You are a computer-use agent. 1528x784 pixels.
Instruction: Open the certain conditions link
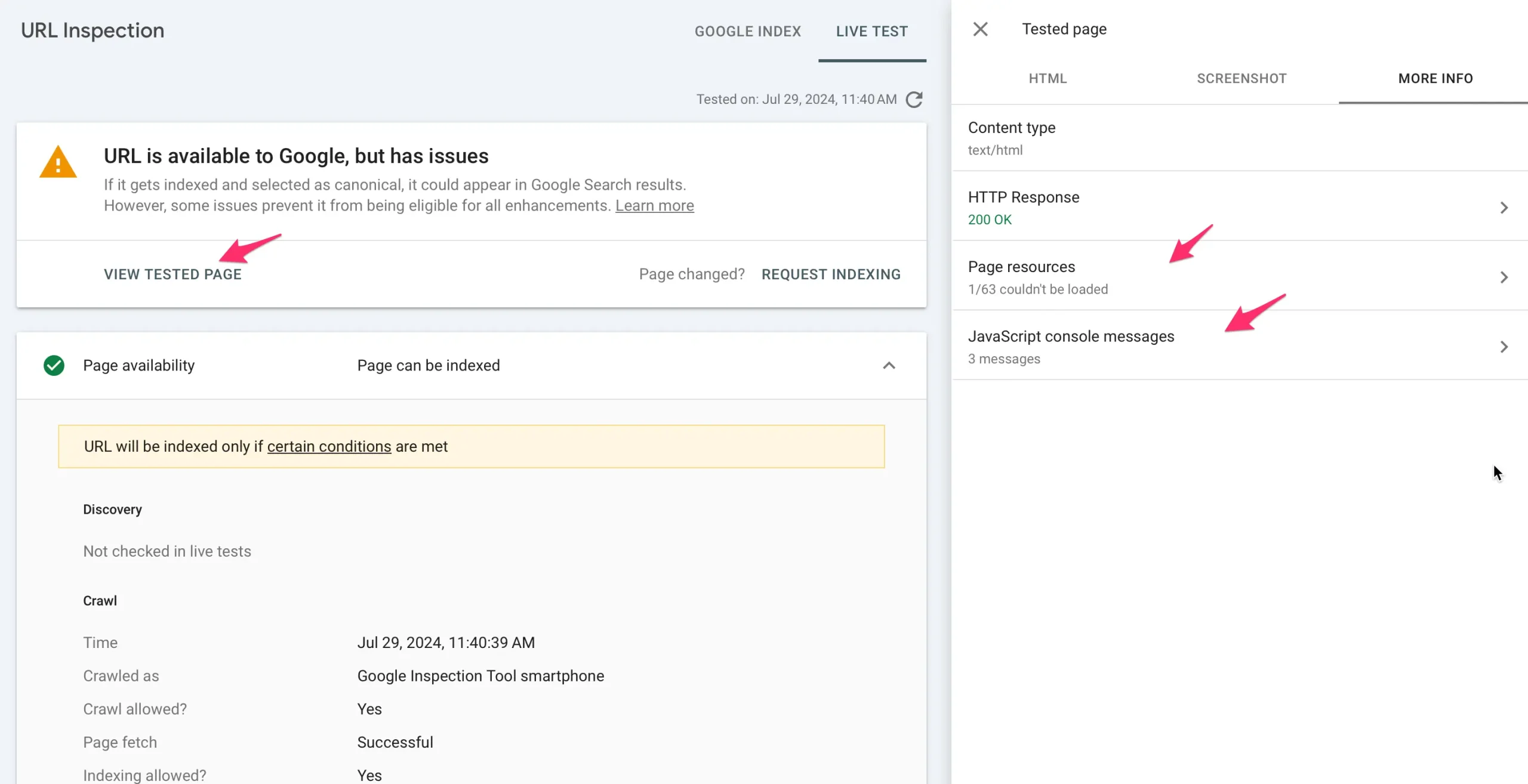(329, 446)
